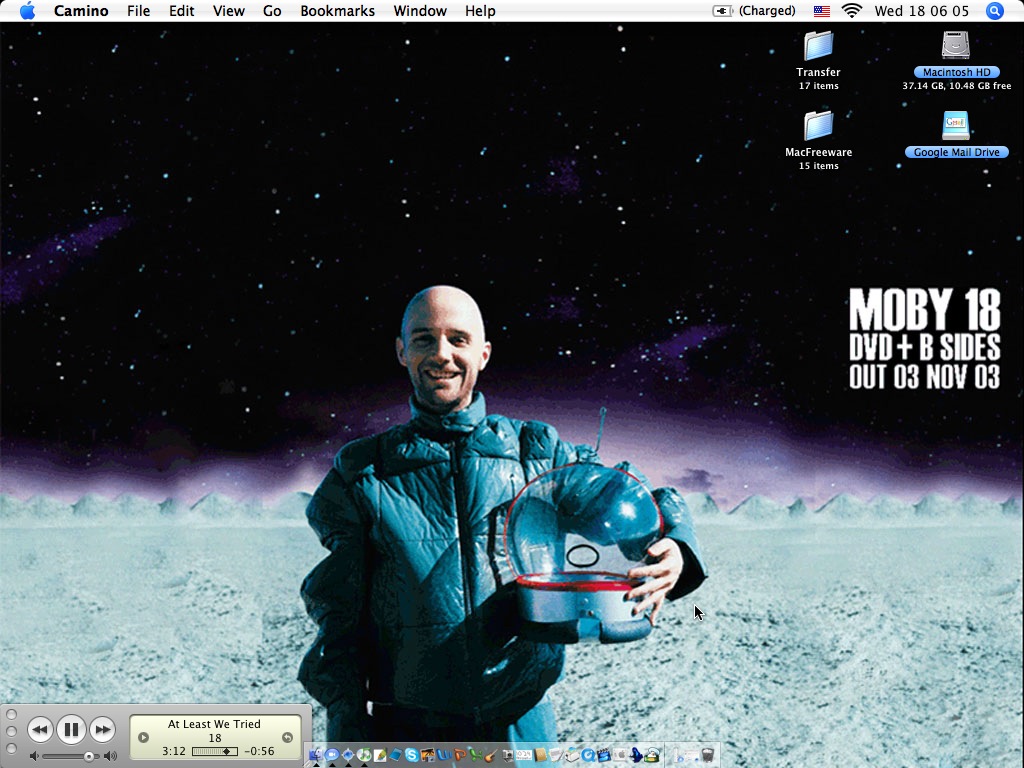
Task: Open the View menu
Action: click(x=229, y=11)
